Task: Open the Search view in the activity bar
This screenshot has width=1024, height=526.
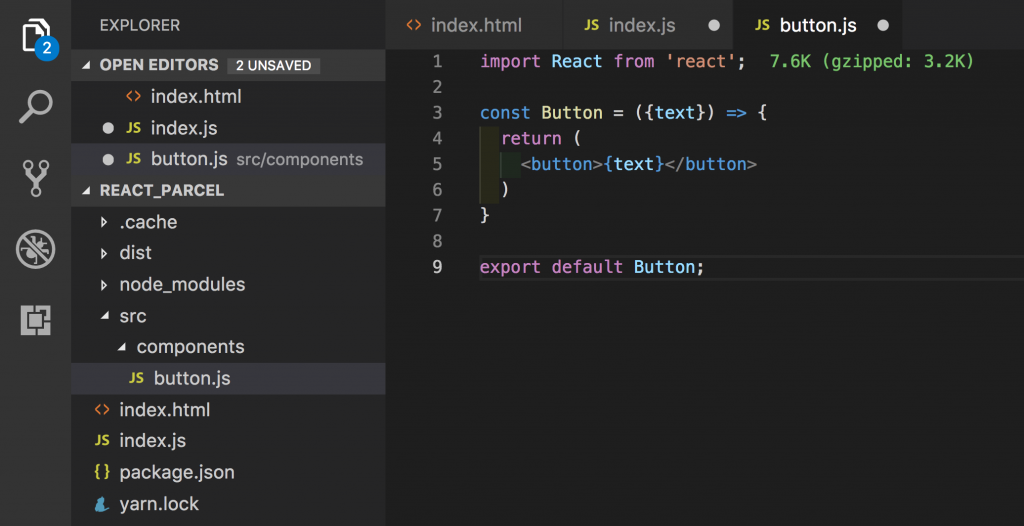Action: 36,106
